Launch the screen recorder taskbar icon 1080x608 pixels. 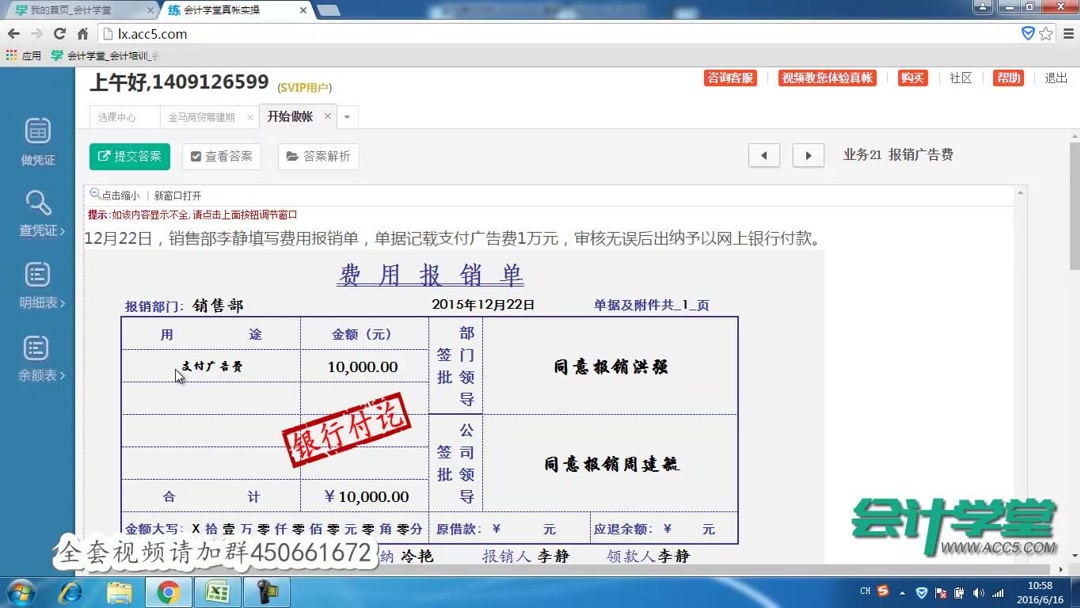point(266,591)
